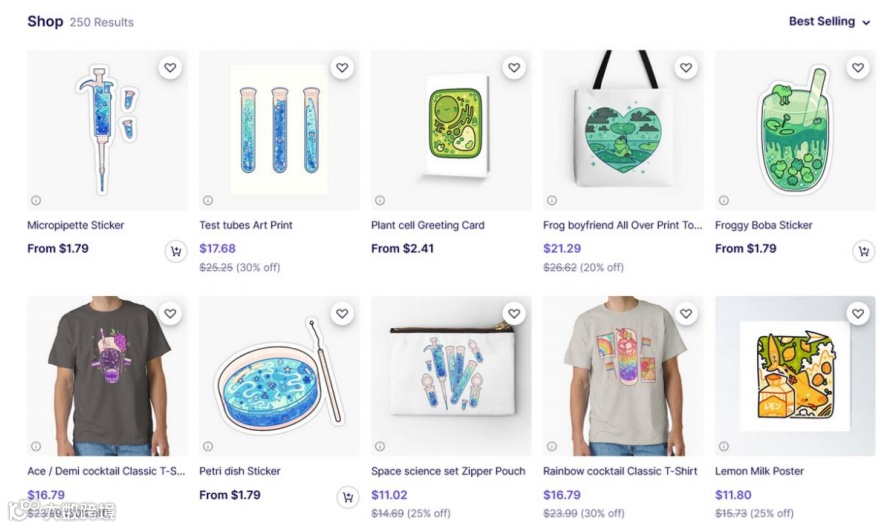Click heart icon on Lemon Milk Poster

858,313
